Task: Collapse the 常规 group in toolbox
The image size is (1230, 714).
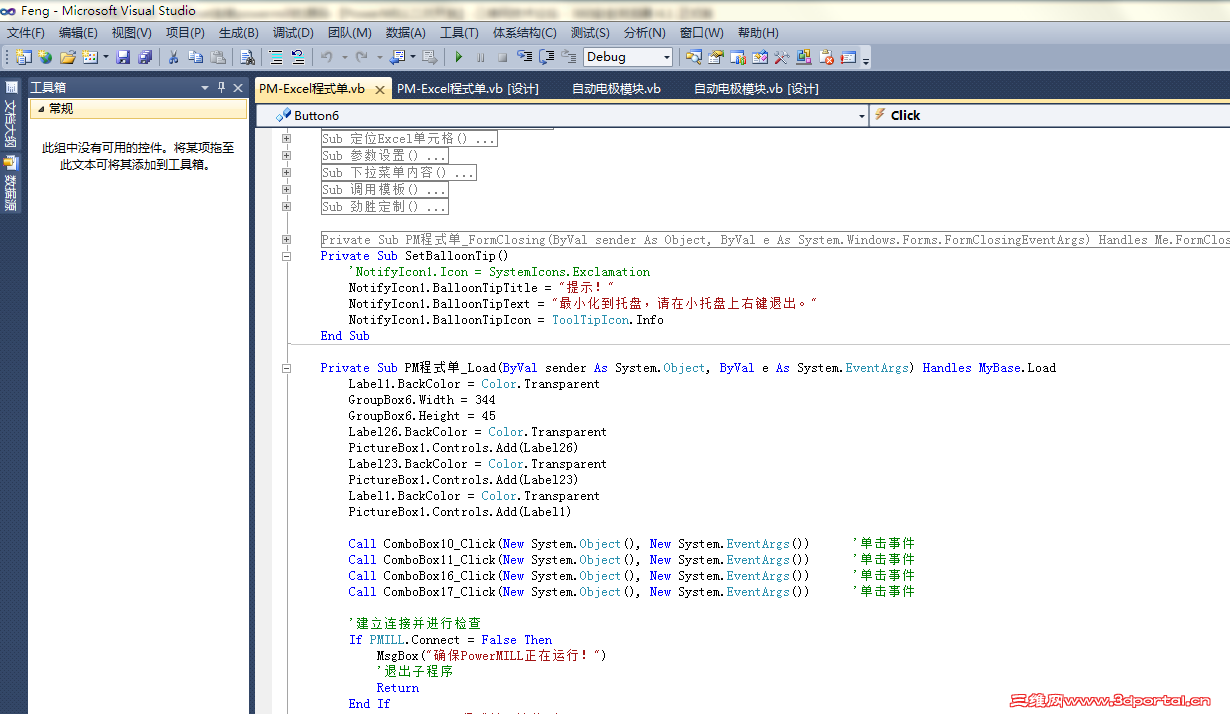Action: tap(40, 109)
